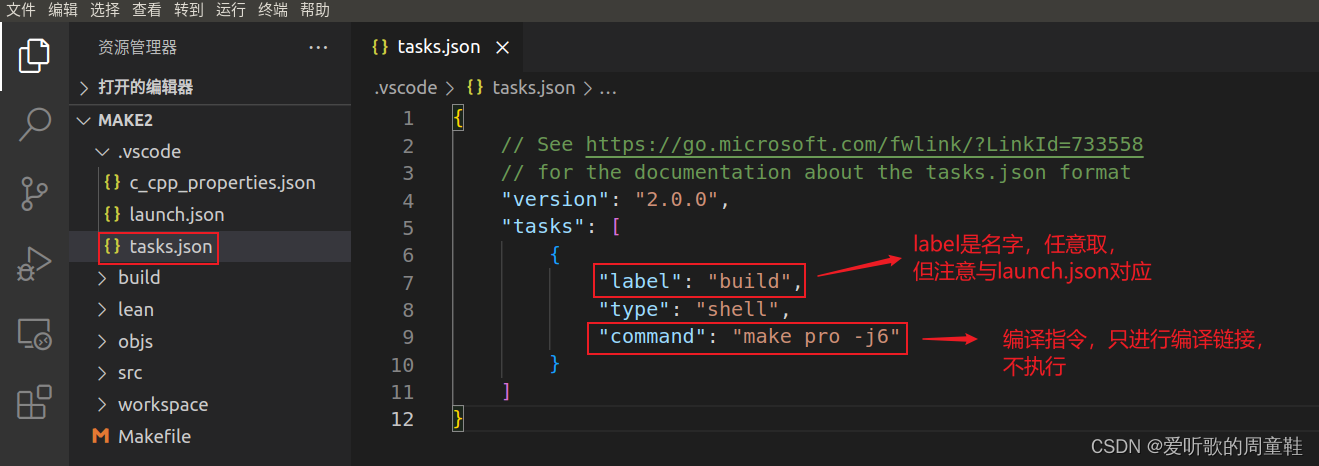Click tasks.json in the breadcrumb path

click(534, 88)
